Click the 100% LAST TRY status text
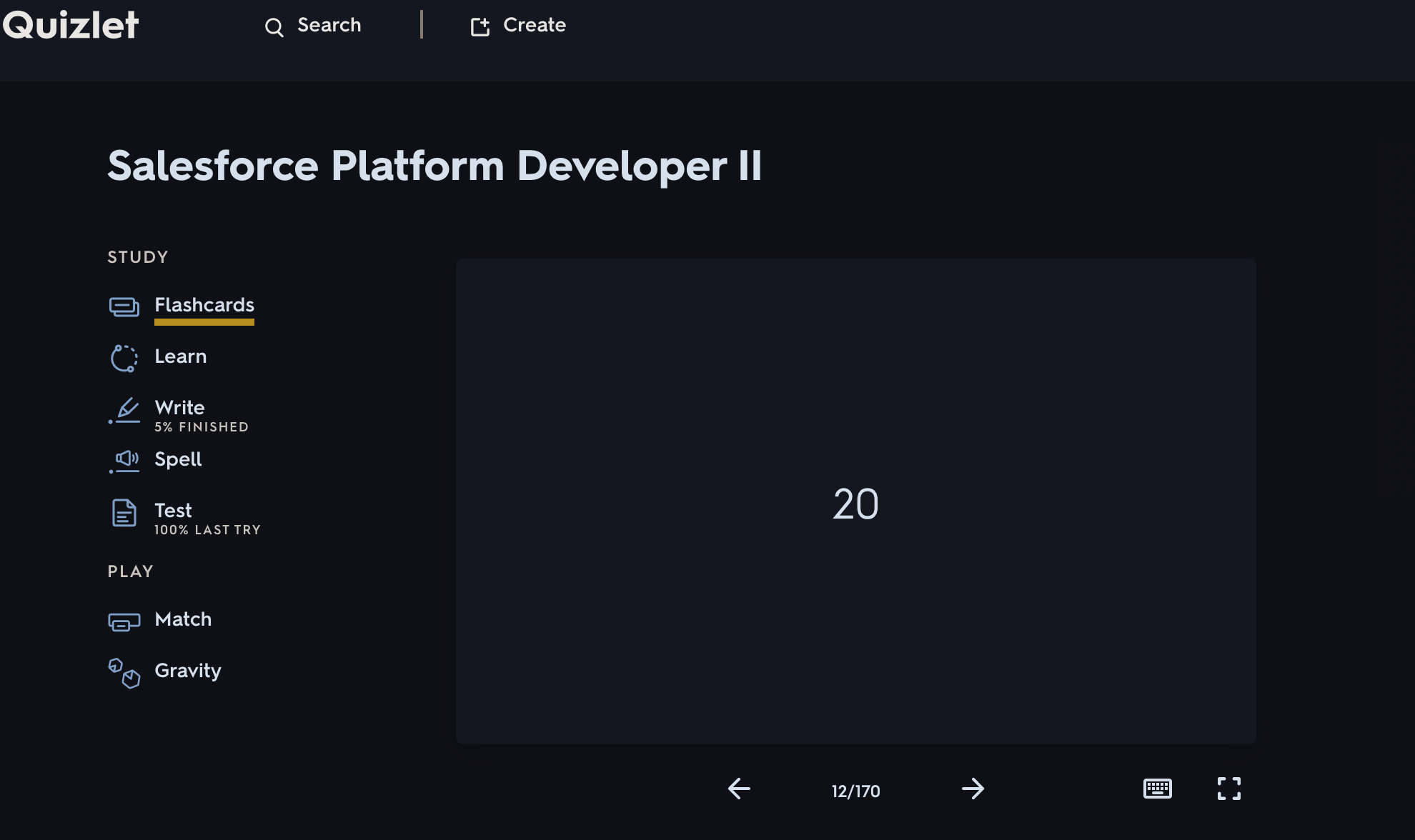1415x840 pixels. pos(207,530)
